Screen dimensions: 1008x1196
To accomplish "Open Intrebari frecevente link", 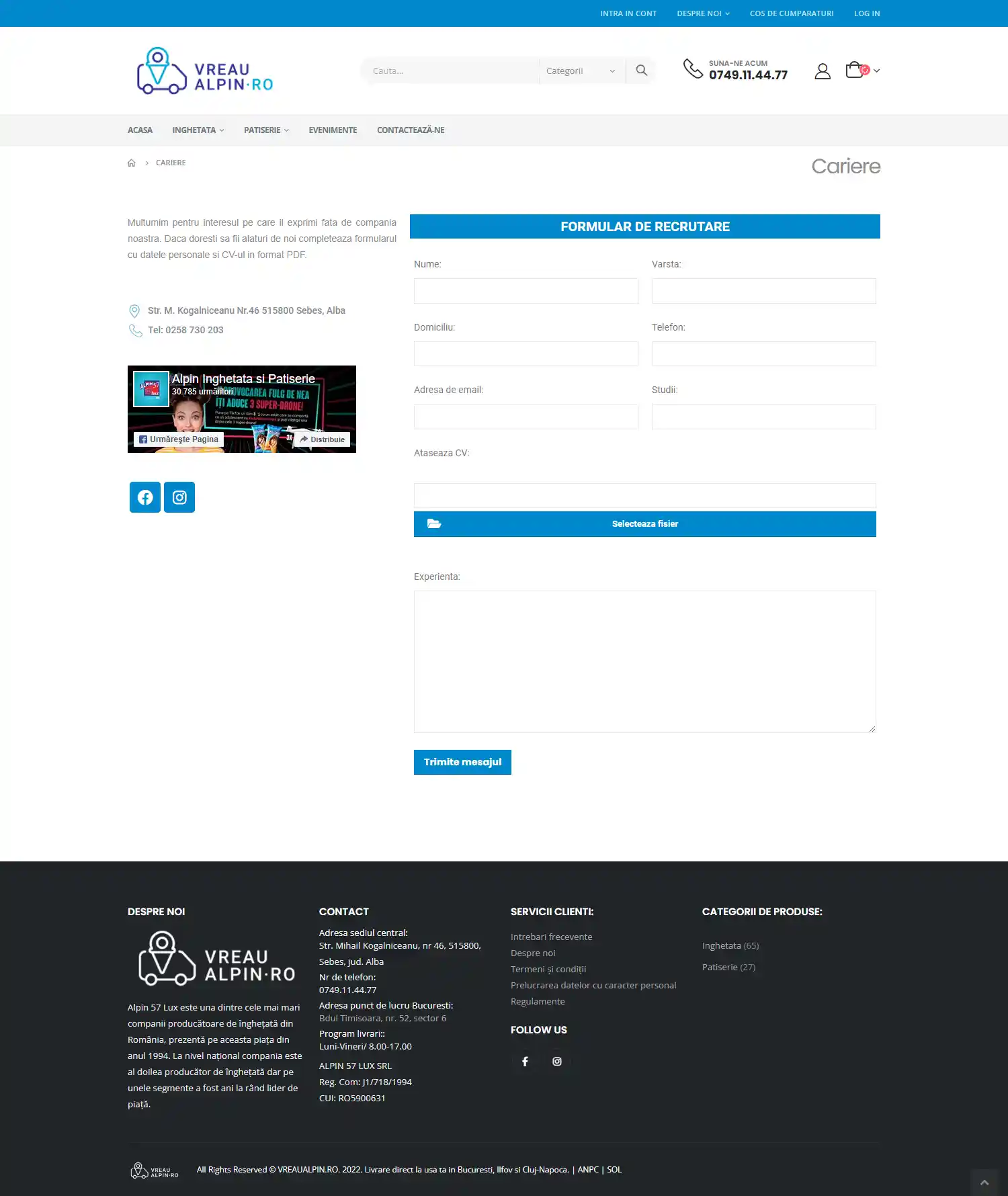I will [x=551, y=937].
